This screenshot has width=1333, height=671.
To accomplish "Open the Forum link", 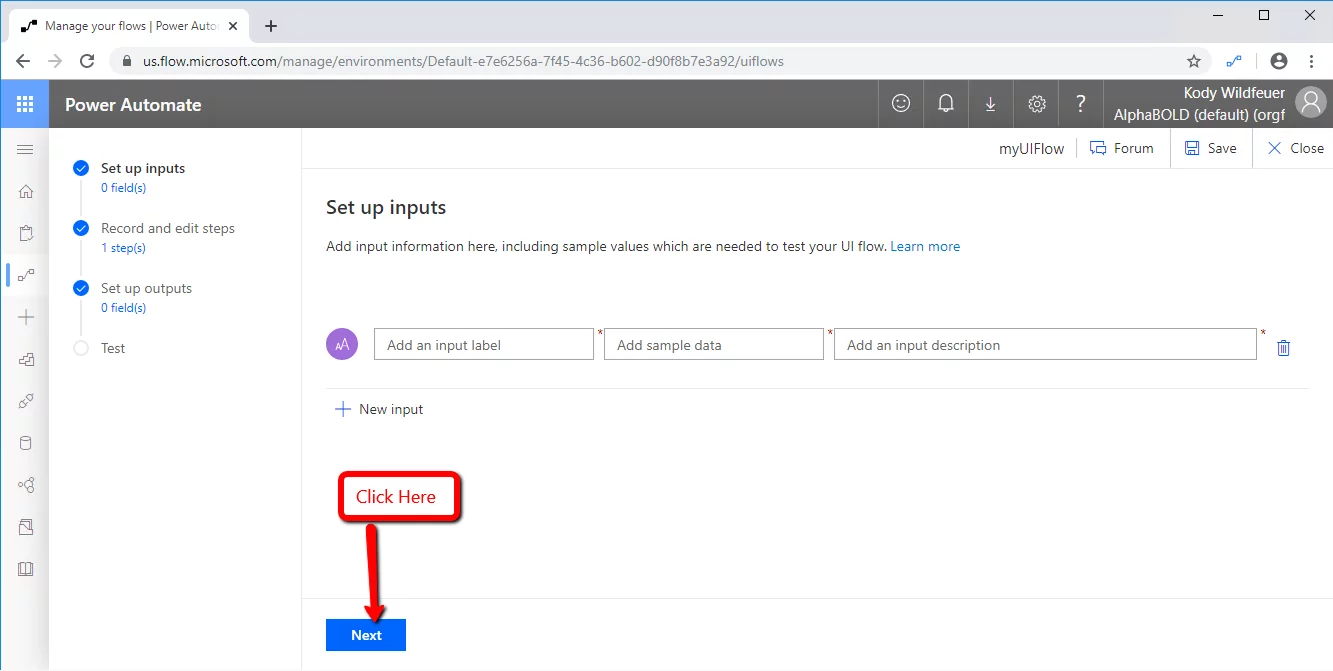I will [1121, 148].
